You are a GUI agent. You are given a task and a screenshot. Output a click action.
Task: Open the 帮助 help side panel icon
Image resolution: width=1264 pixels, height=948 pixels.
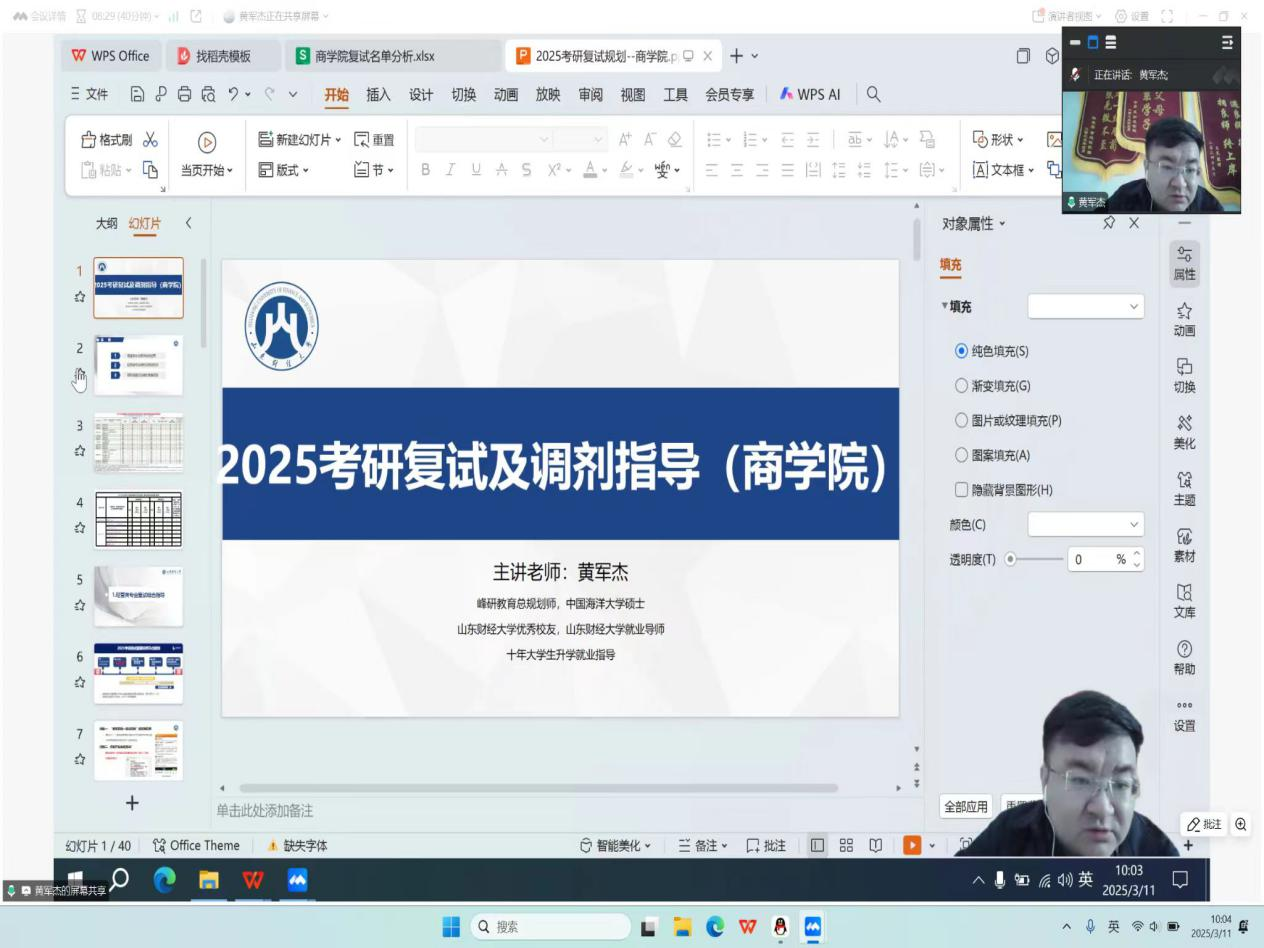click(x=1185, y=658)
